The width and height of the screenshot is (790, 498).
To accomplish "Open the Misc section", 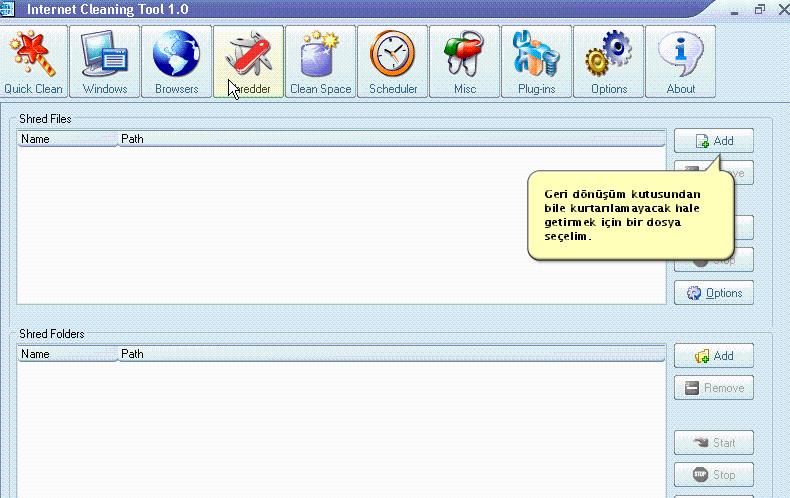I will (465, 61).
